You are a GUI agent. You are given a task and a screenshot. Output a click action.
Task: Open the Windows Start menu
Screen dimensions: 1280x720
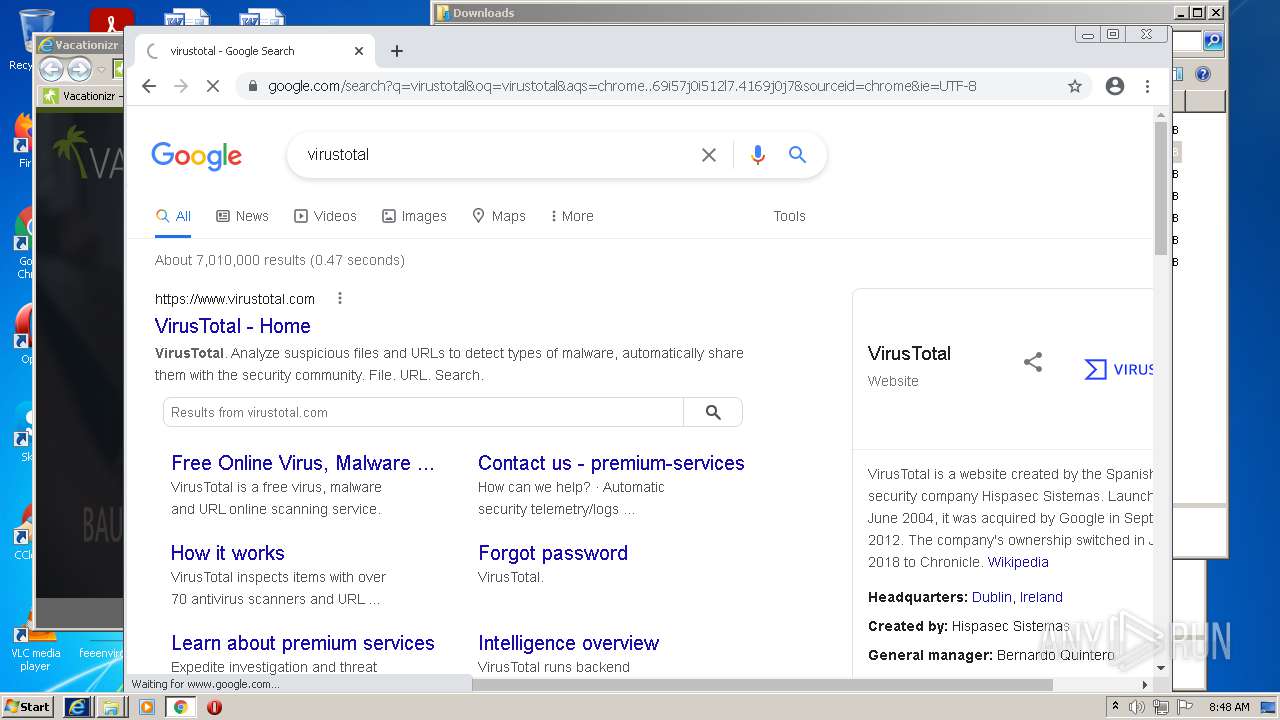(27, 707)
